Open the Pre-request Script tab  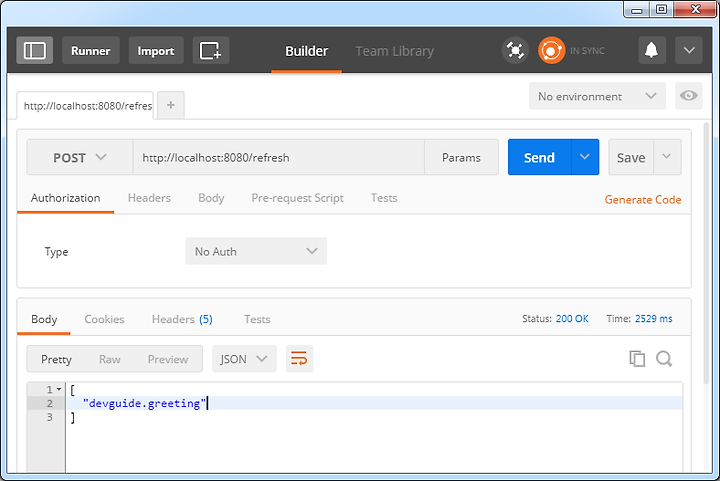(297, 198)
